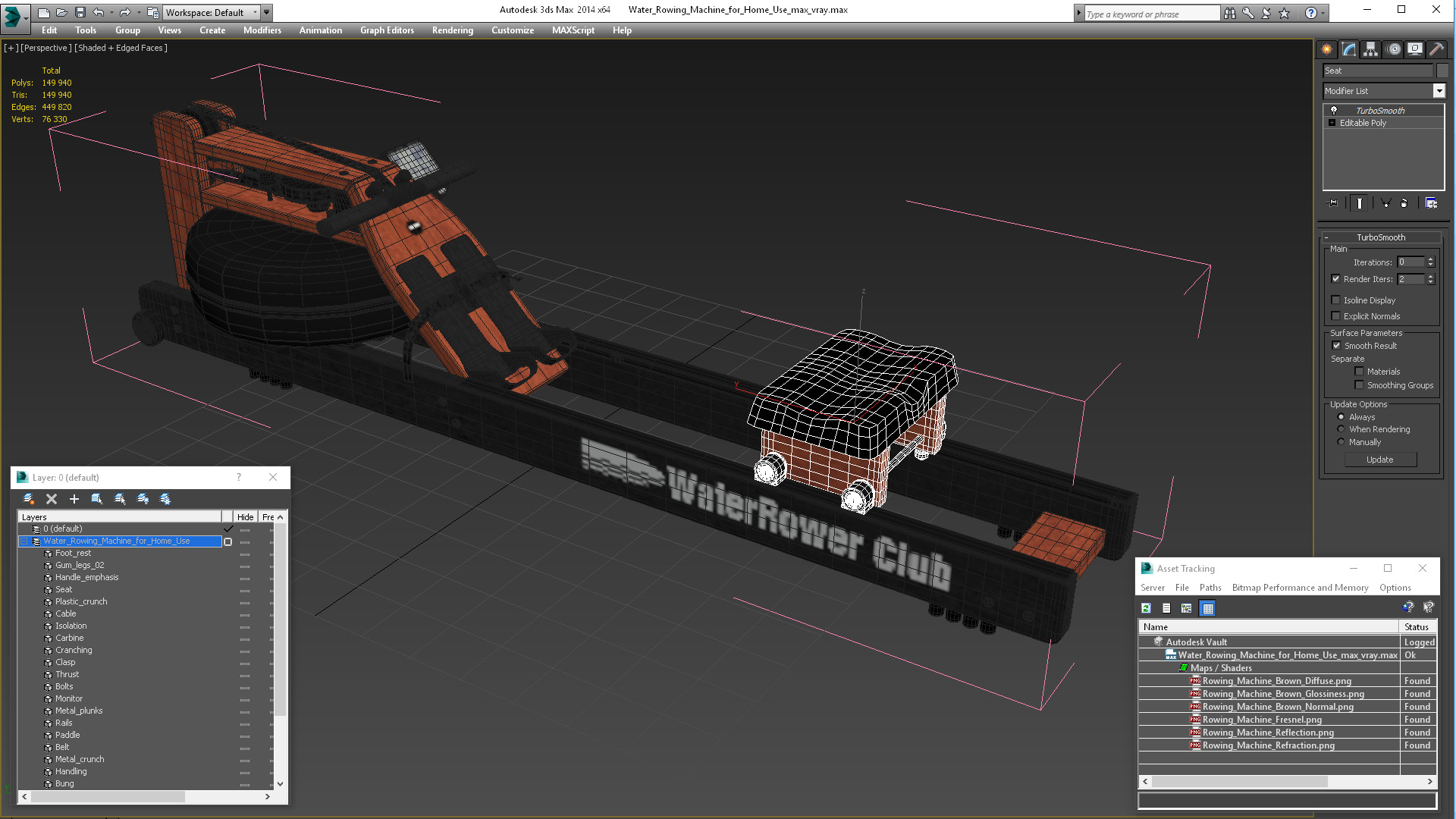Screen dimensions: 1456x819
Task: Click Configure Modifier Sets icon
Action: click(1431, 203)
